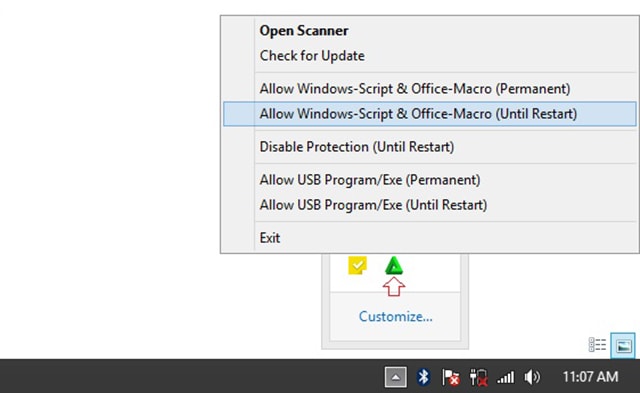This screenshot has width=640, height=393.
Task: Allow Windows-Script & Office-Macro (Until Restart)
Action: [429, 113]
